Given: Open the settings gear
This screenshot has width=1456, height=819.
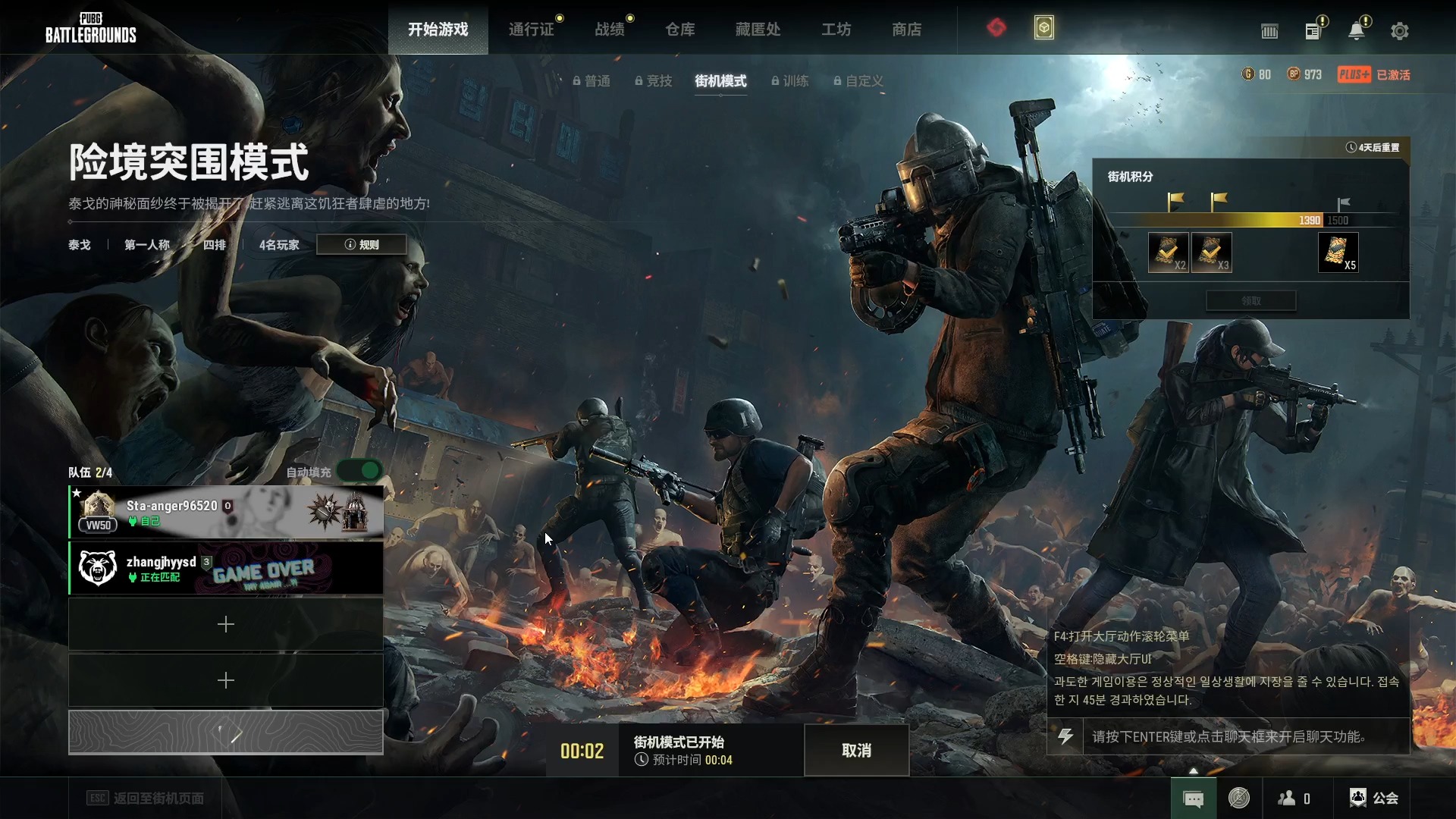Looking at the screenshot, I should [1400, 31].
